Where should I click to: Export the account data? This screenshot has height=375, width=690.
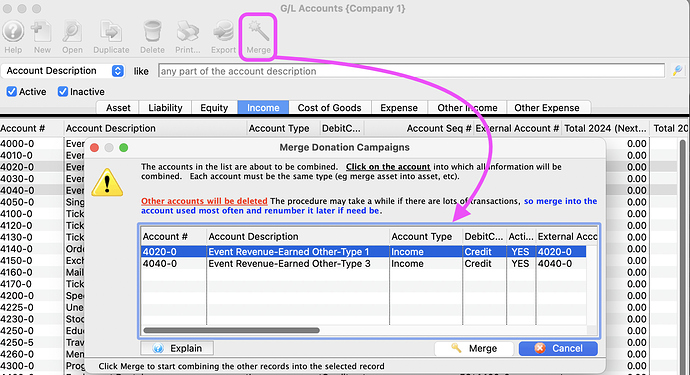coord(223,37)
